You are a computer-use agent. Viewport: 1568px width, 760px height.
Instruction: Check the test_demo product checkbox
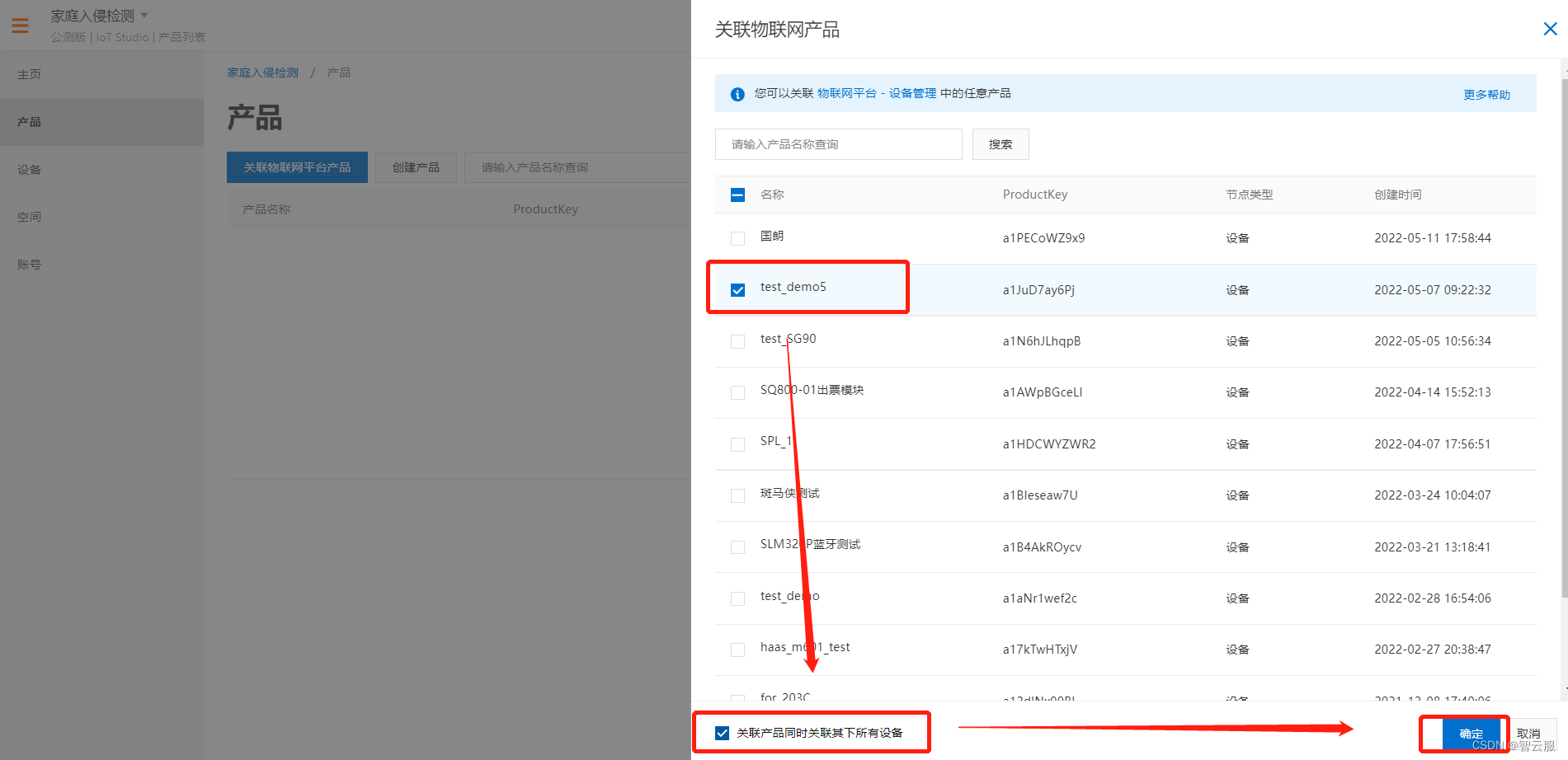pos(737,598)
